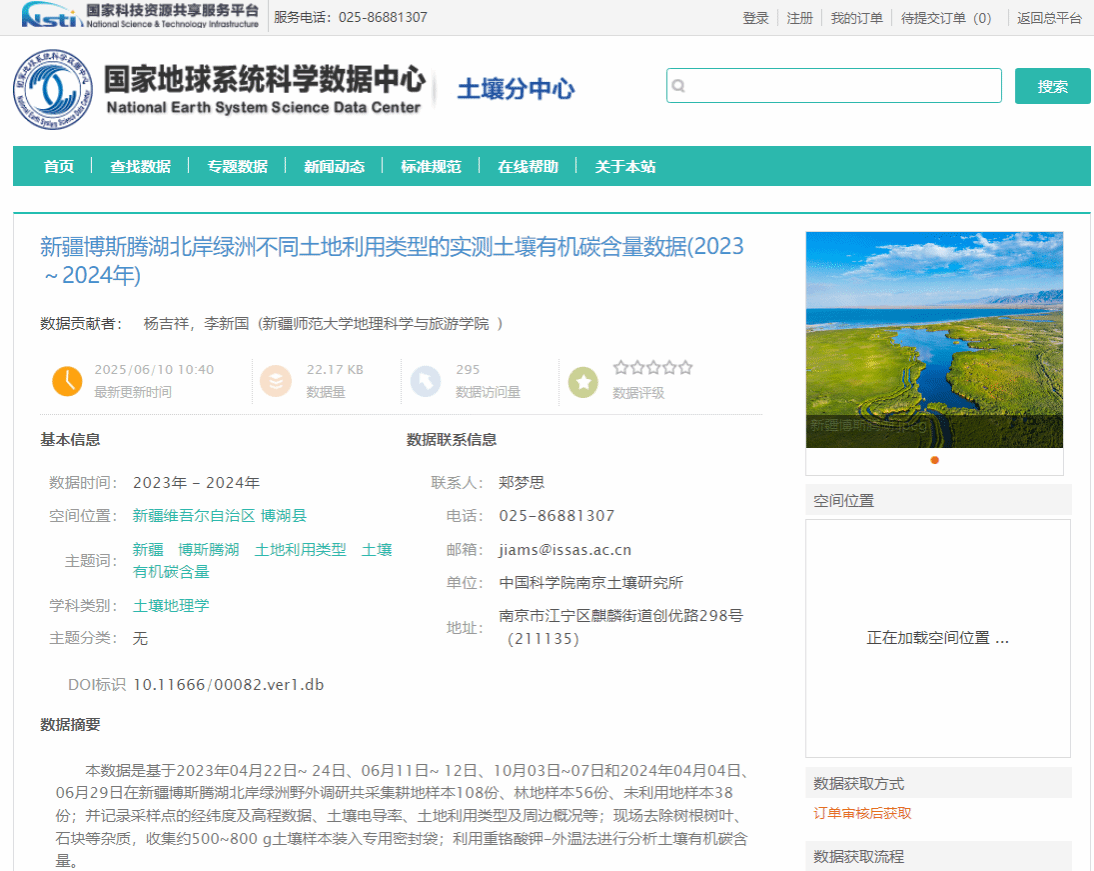
Task: Click the green star rating badge icon
Action: (583, 381)
